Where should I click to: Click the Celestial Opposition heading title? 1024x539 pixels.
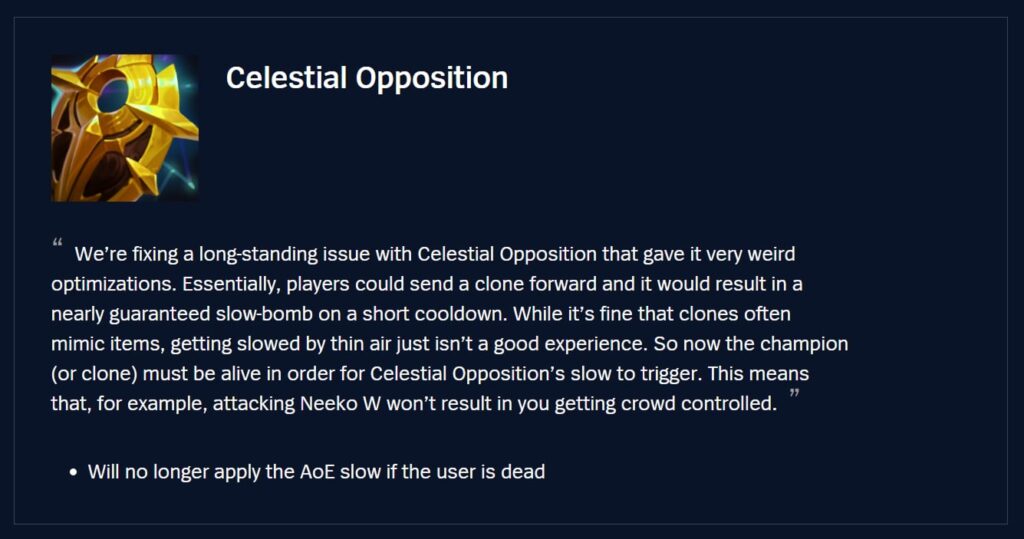point(366,78)
